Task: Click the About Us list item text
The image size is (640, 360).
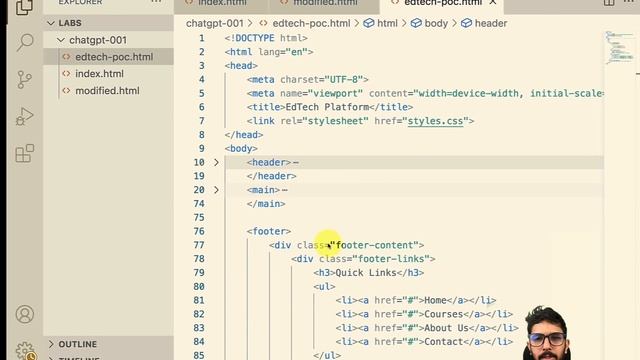Action: coord(446,328)
